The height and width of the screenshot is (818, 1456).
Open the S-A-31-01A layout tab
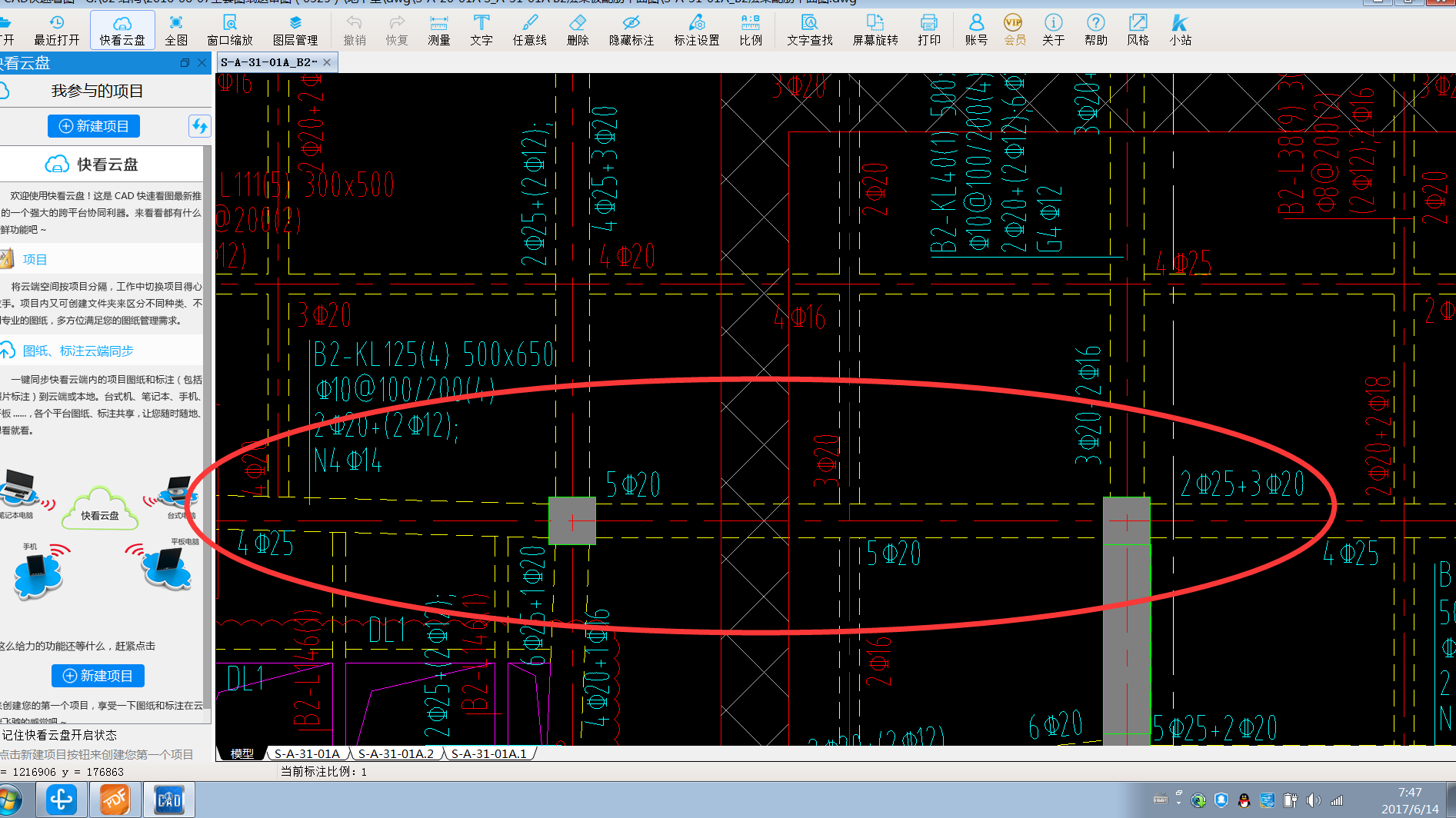307,753
